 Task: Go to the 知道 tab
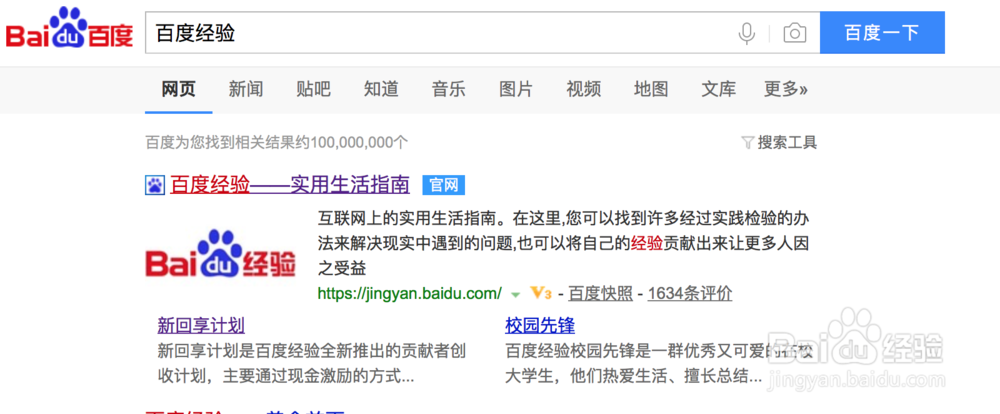click(x=381, y=89)
